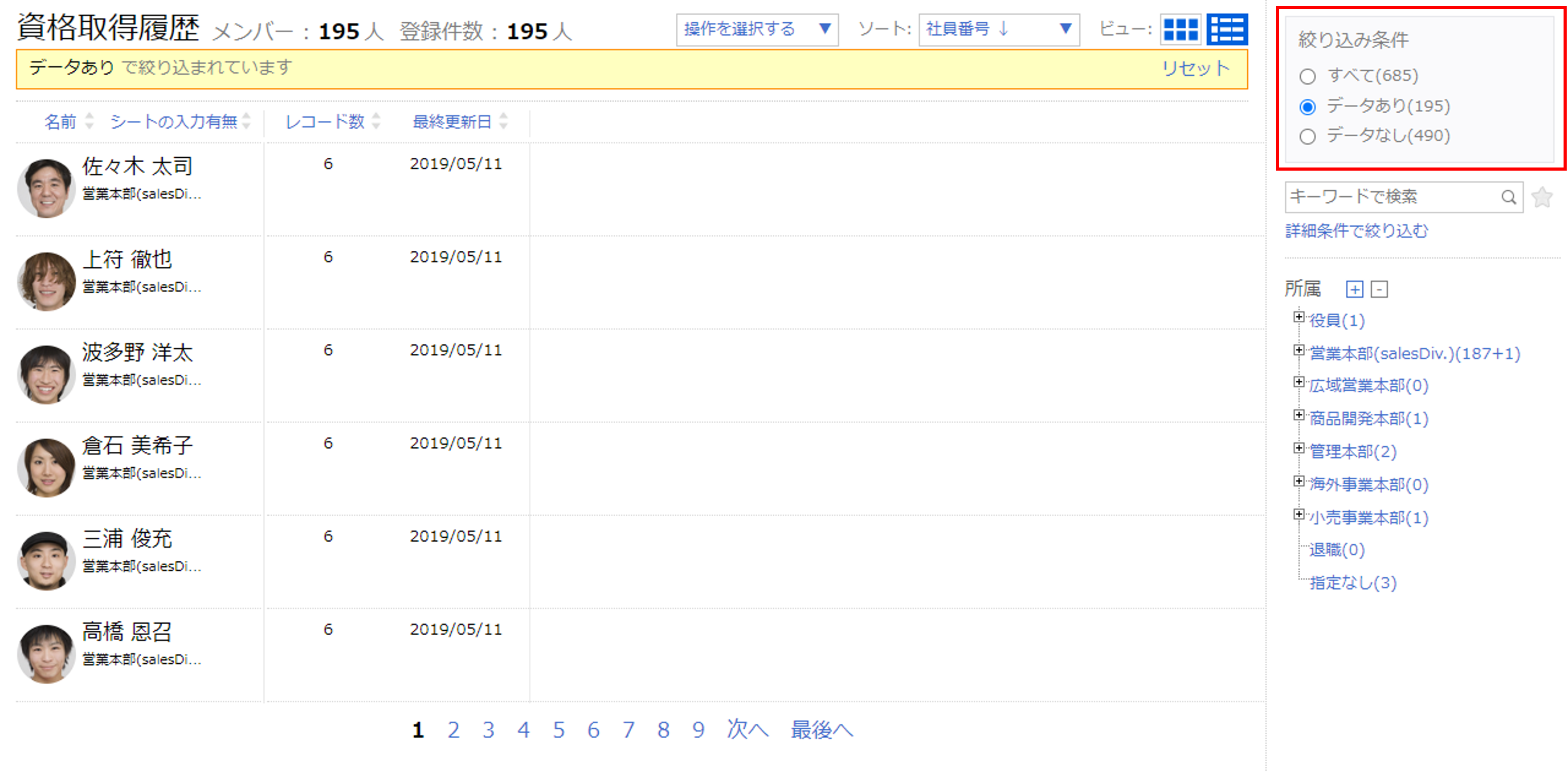
Task: Filter by 小売事業本部(1) department
Action: [x=1368, y=518]
